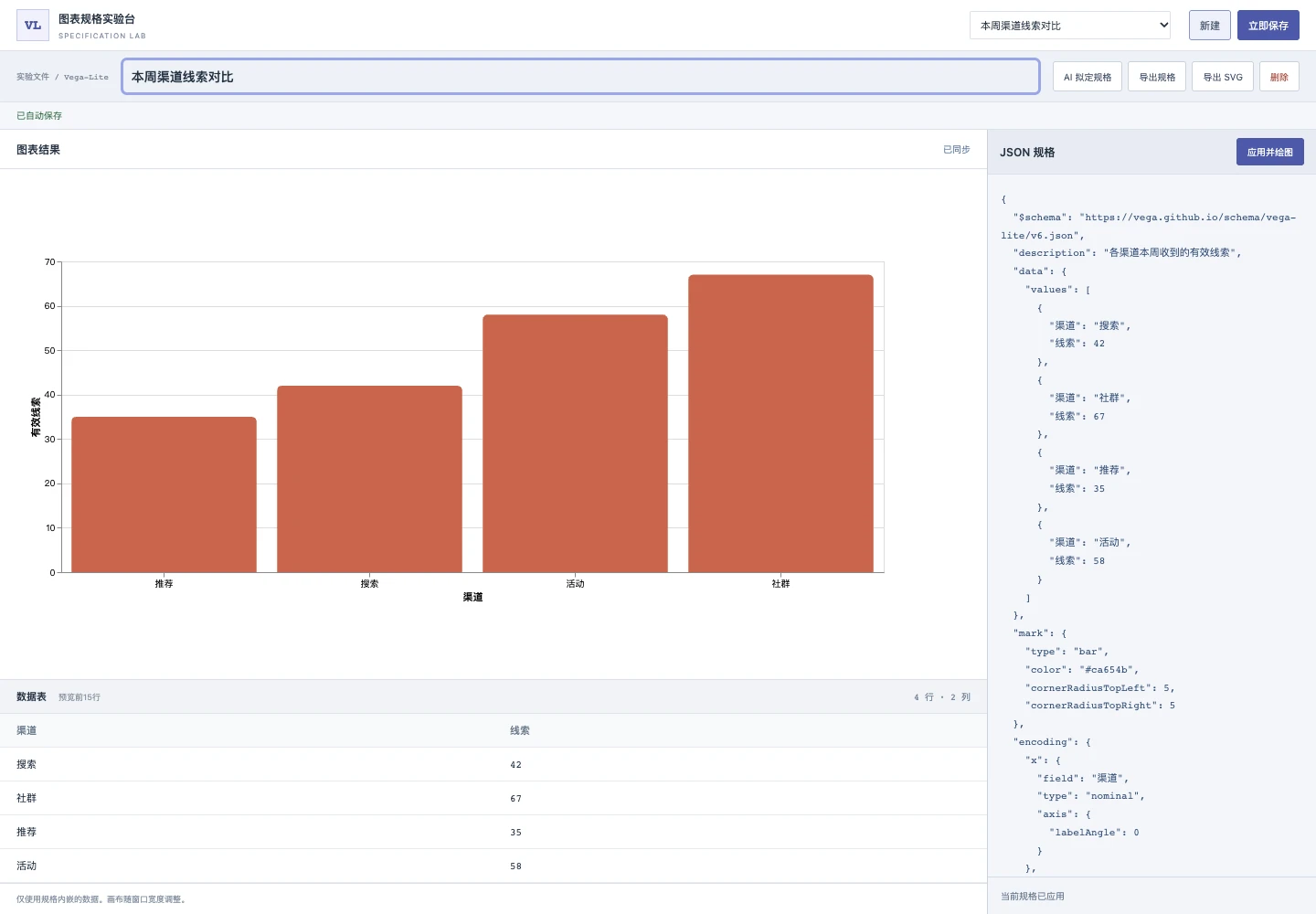This screenshot has height=914, width=1316.
Task: Click the 已自动保存 status text
Action: pyautogui.click(x=39, y=116)
